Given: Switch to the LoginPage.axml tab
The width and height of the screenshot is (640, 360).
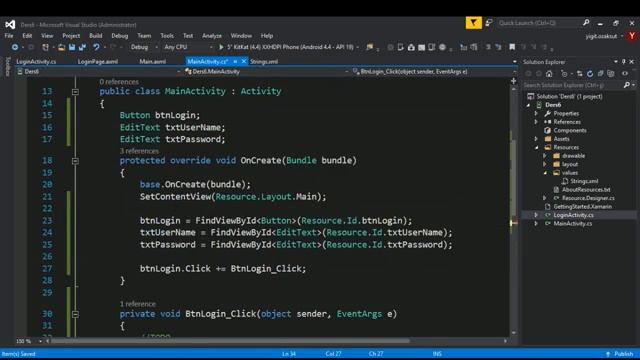Looking at the screenshot, I should pyautogui.click(x=98, y=62).
